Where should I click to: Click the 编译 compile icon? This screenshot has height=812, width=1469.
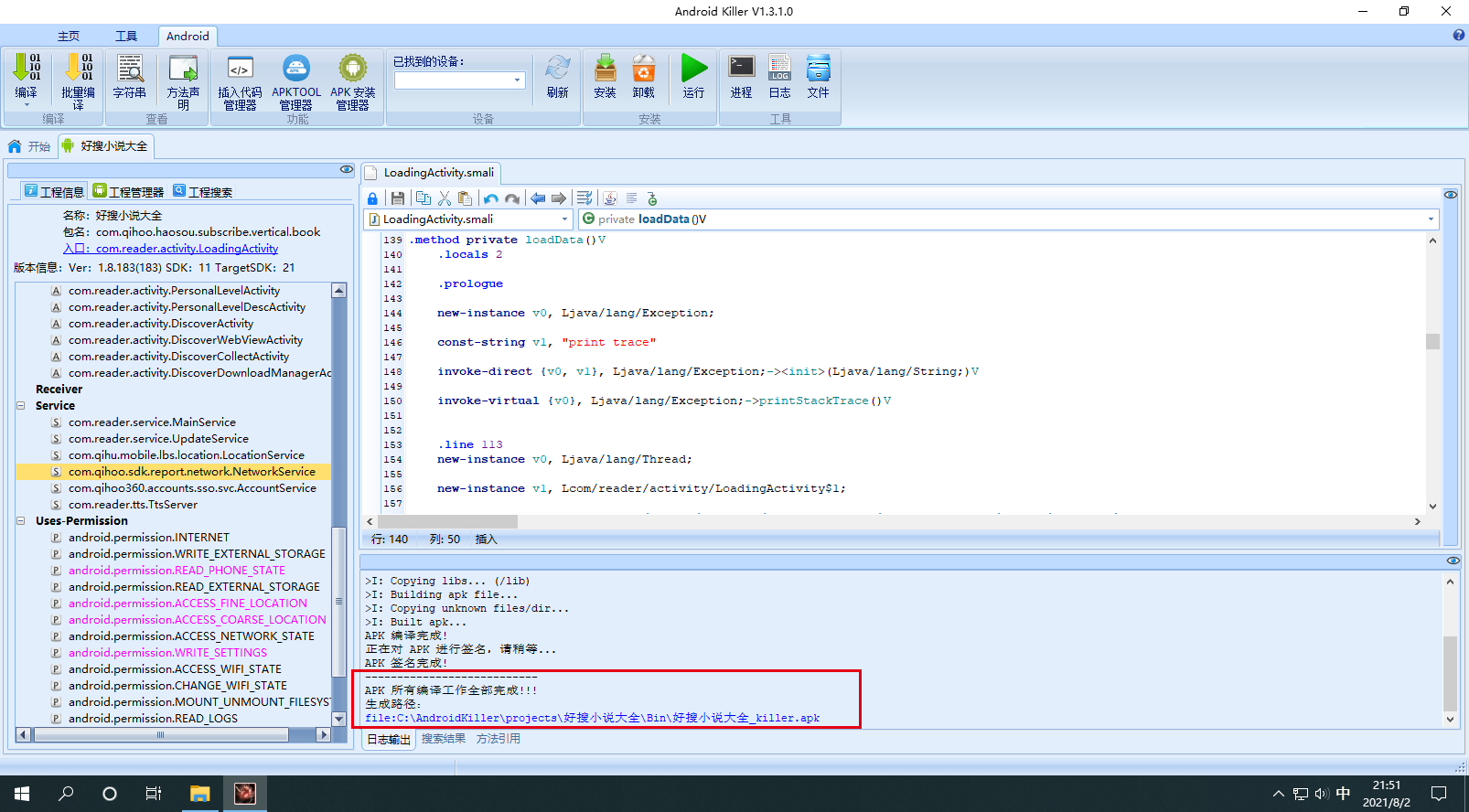(x=27, y=69)
